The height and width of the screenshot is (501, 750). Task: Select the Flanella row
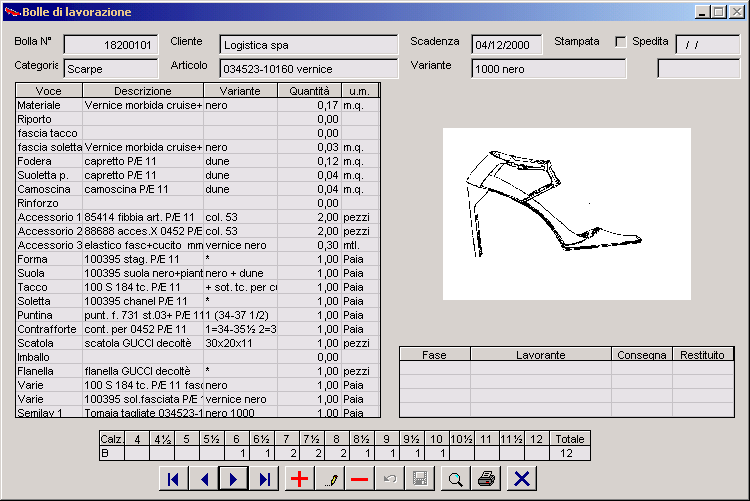(x=198, y=371)
